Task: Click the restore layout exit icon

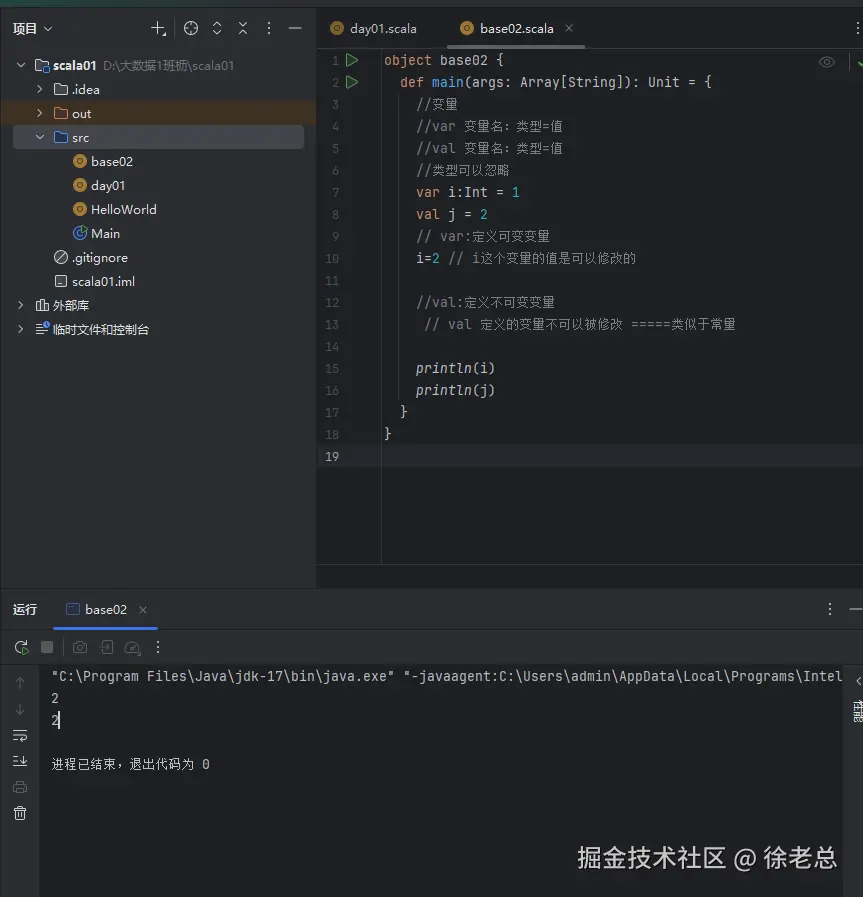Action: coord(106,647)
